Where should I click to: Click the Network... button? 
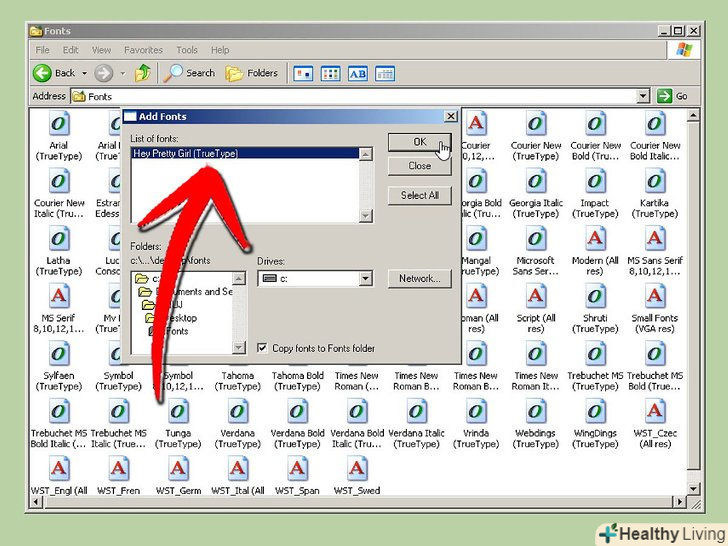click(419, 279)
